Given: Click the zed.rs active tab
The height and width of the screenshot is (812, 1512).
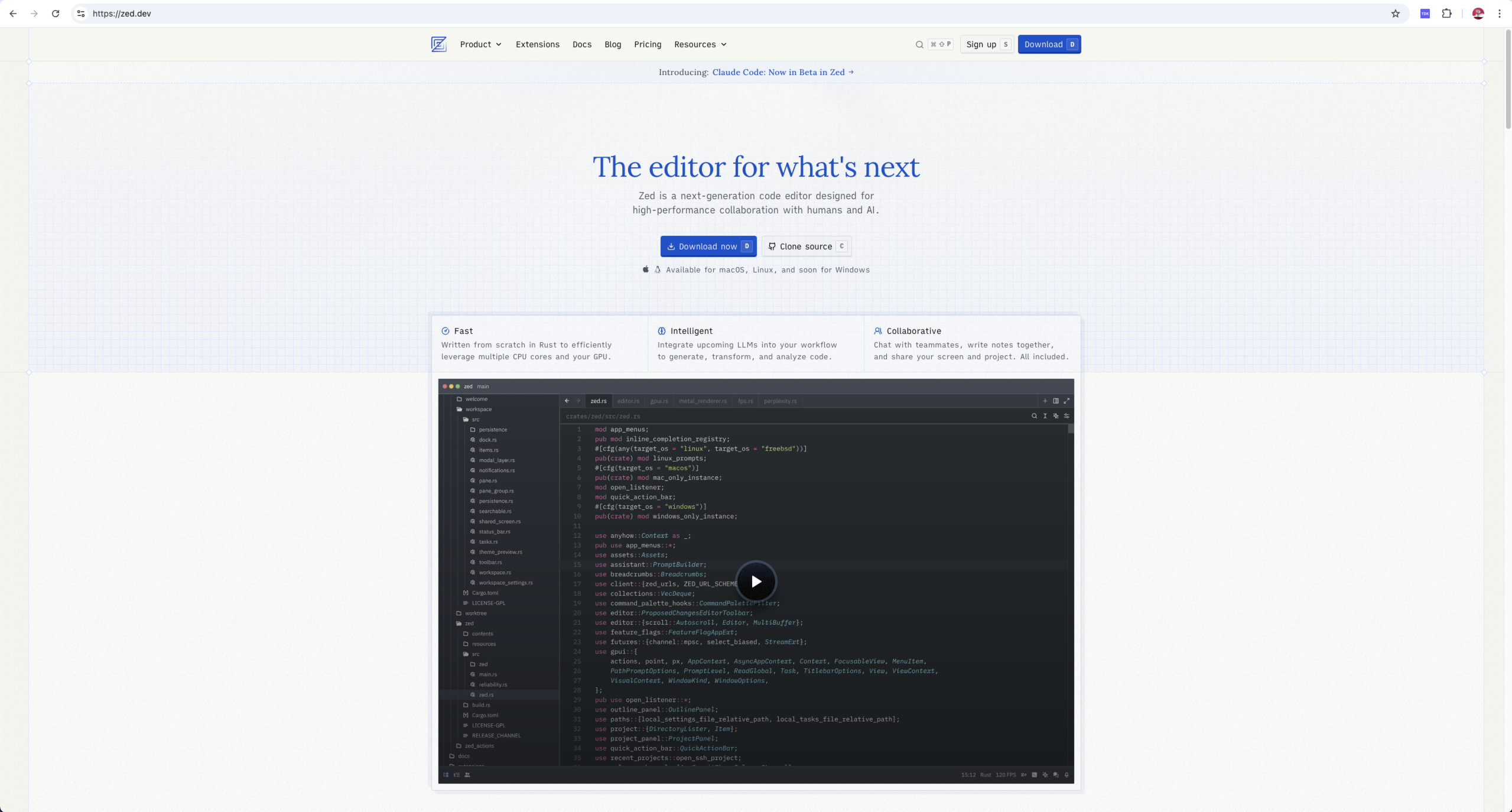Looking at the screenshot, I should 598,401.
